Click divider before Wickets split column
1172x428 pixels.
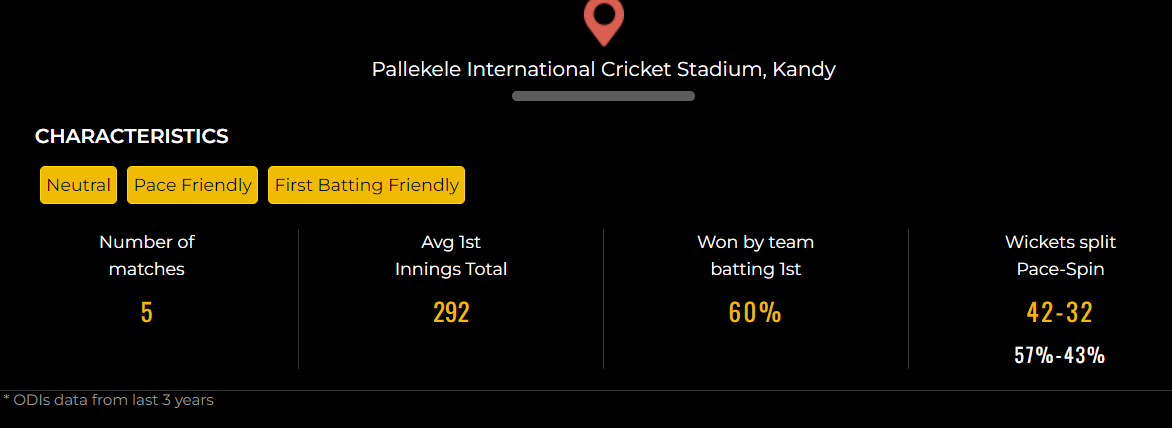pyautogui.click(x=909, y=298)
